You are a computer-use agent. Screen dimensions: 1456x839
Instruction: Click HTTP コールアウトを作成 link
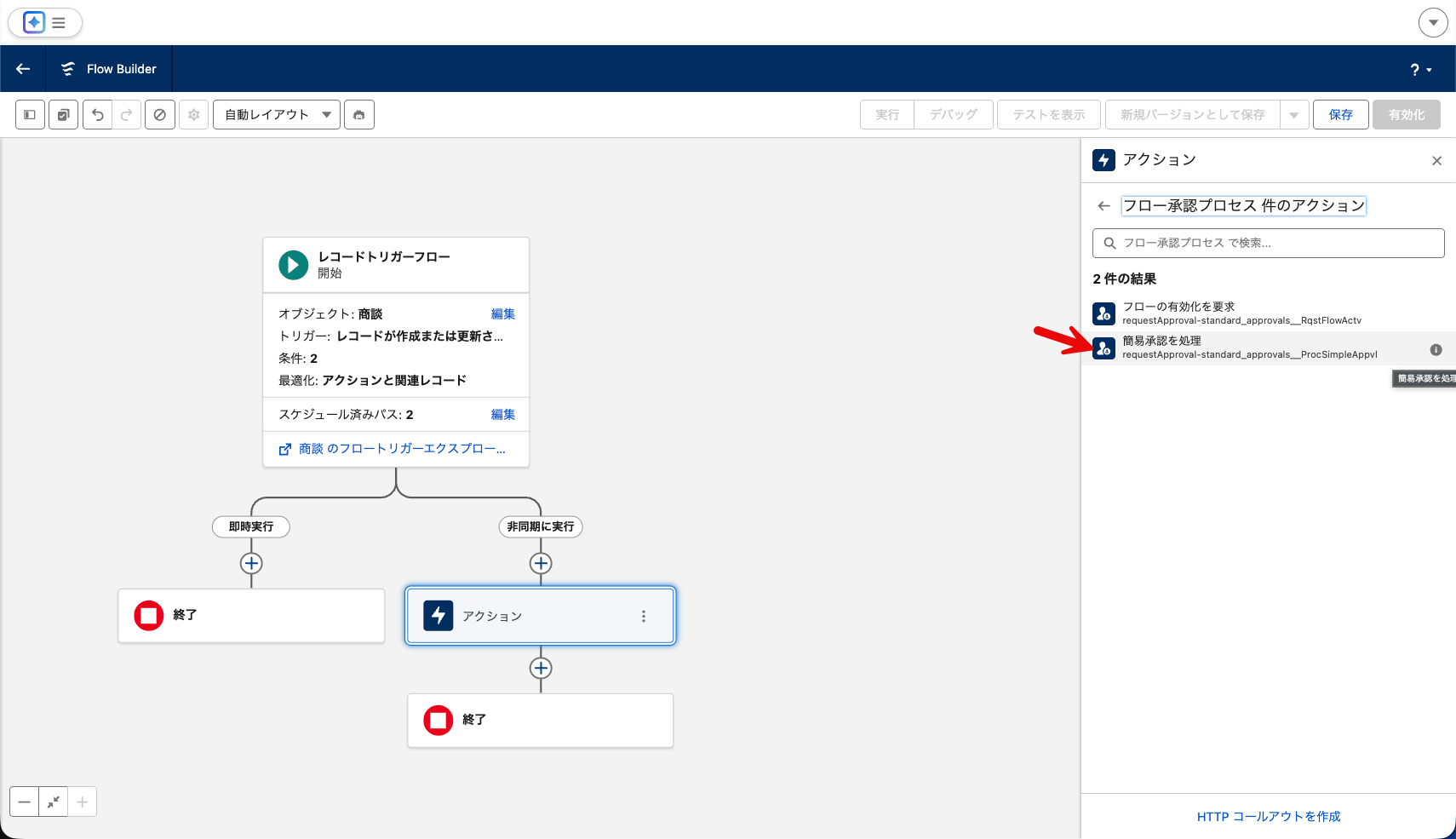(x=1269, y=816)
